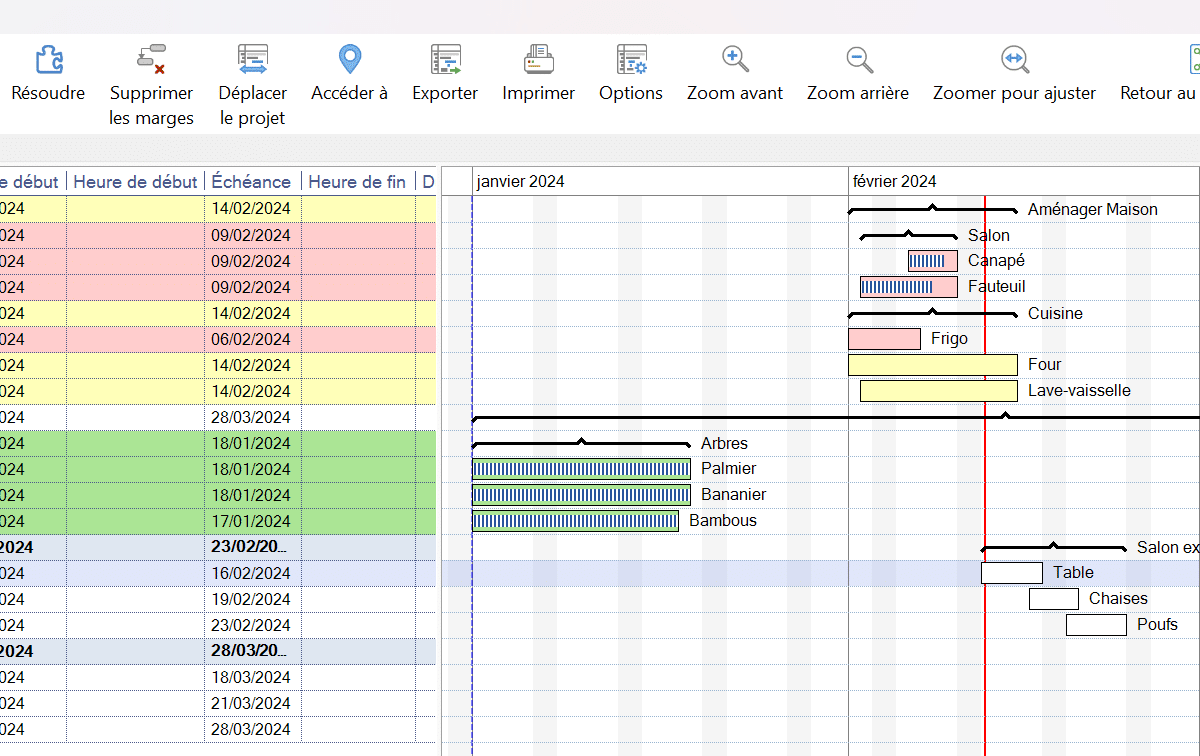Click the yellow Four task bar
Image resolution: width=1200 pixels, height=756 pixels.
932,365
